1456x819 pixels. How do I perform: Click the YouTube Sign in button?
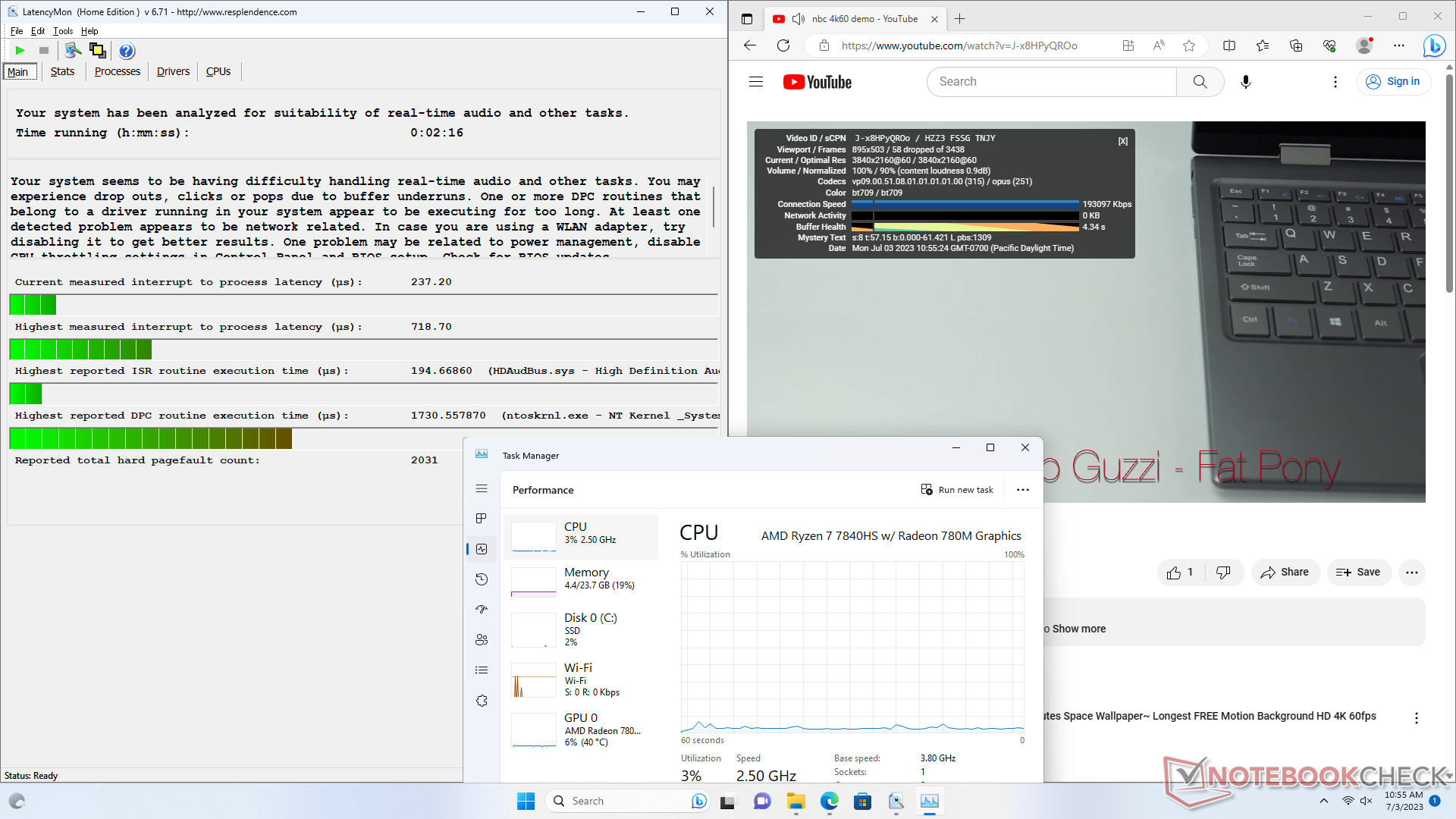(x=1393, y=82)
